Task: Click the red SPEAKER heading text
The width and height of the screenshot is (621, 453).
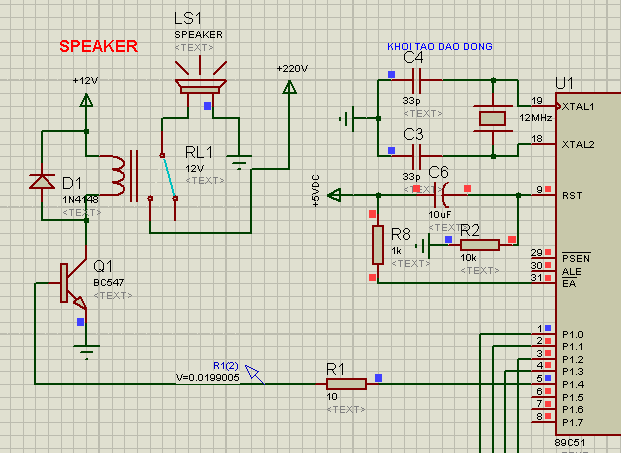Action: [x=99, y=46]
